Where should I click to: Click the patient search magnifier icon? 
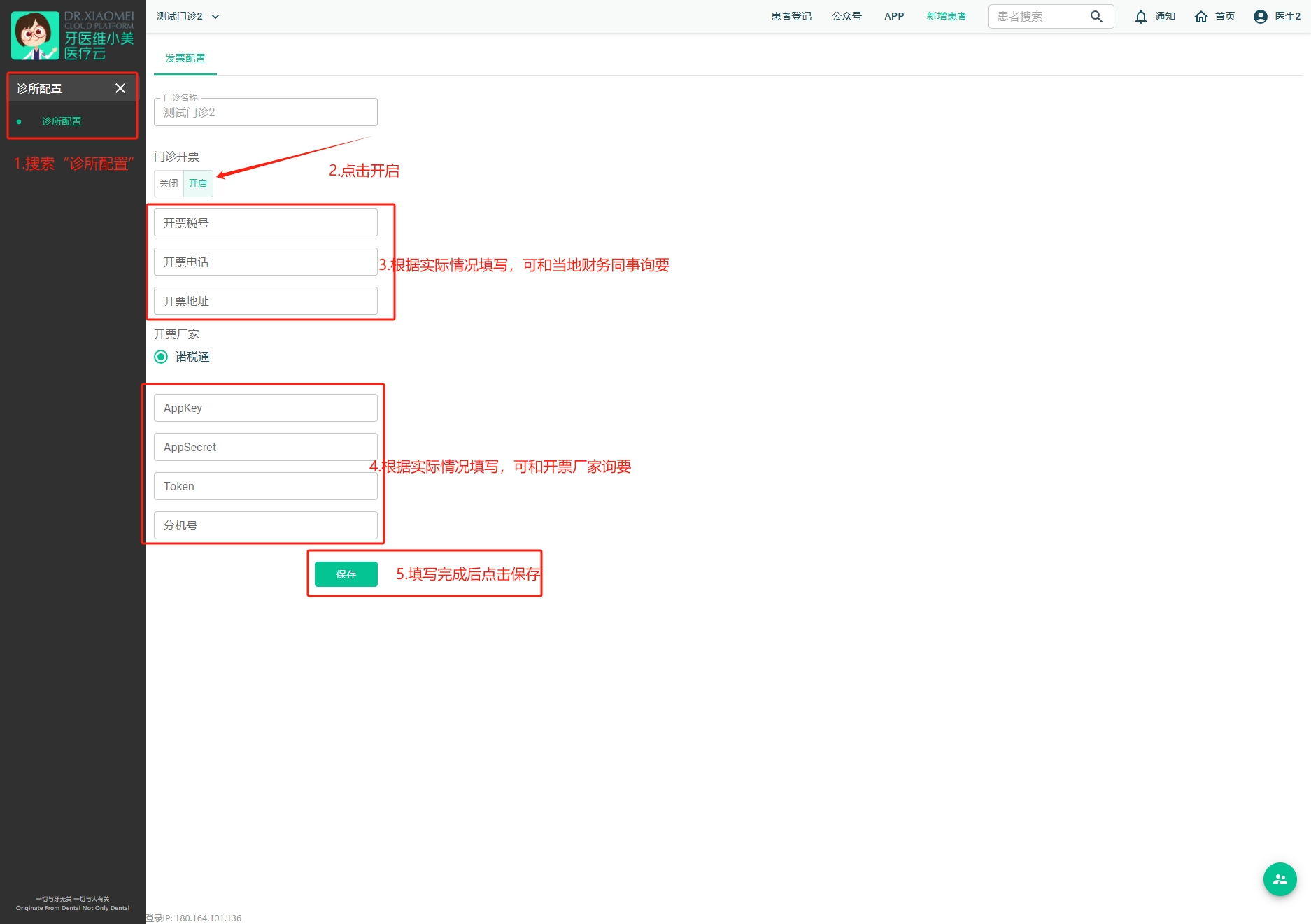[x=1096, y=17]
